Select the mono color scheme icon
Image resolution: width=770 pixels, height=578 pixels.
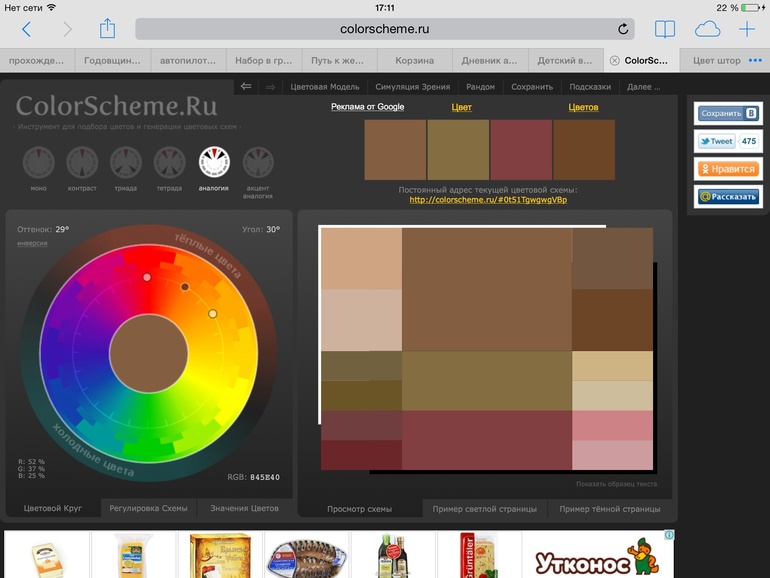[x=38, y=163]
